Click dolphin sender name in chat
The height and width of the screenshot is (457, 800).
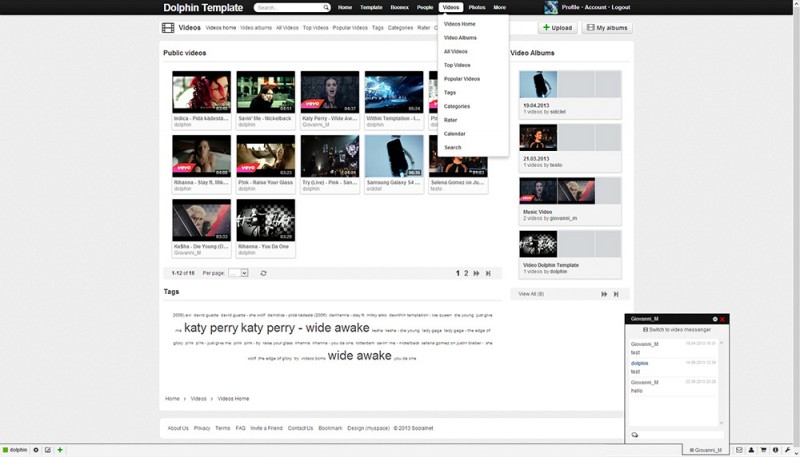pyautogui.click(x=639, y=364)
